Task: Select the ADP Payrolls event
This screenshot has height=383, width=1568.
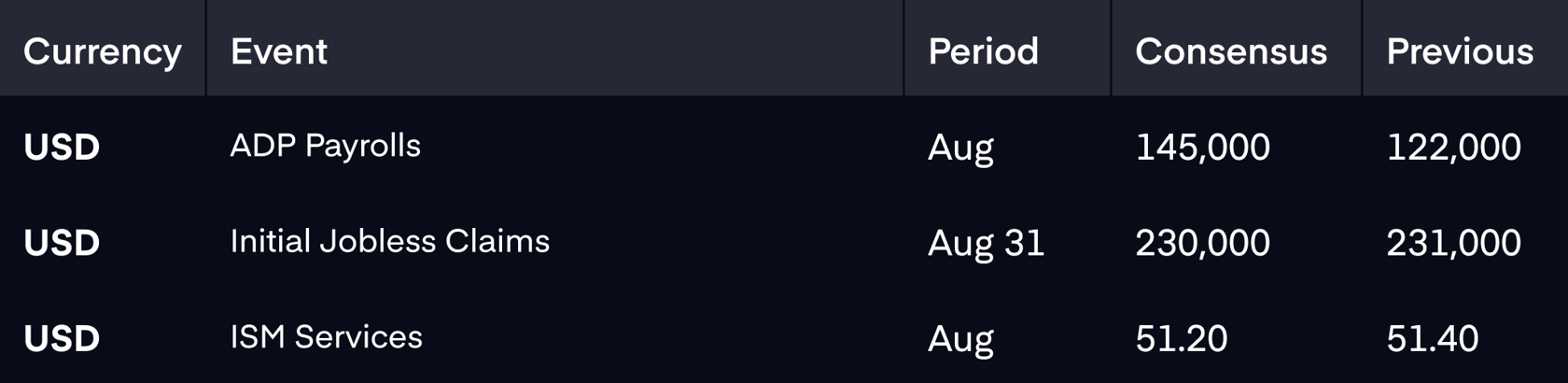Action: 326,147
